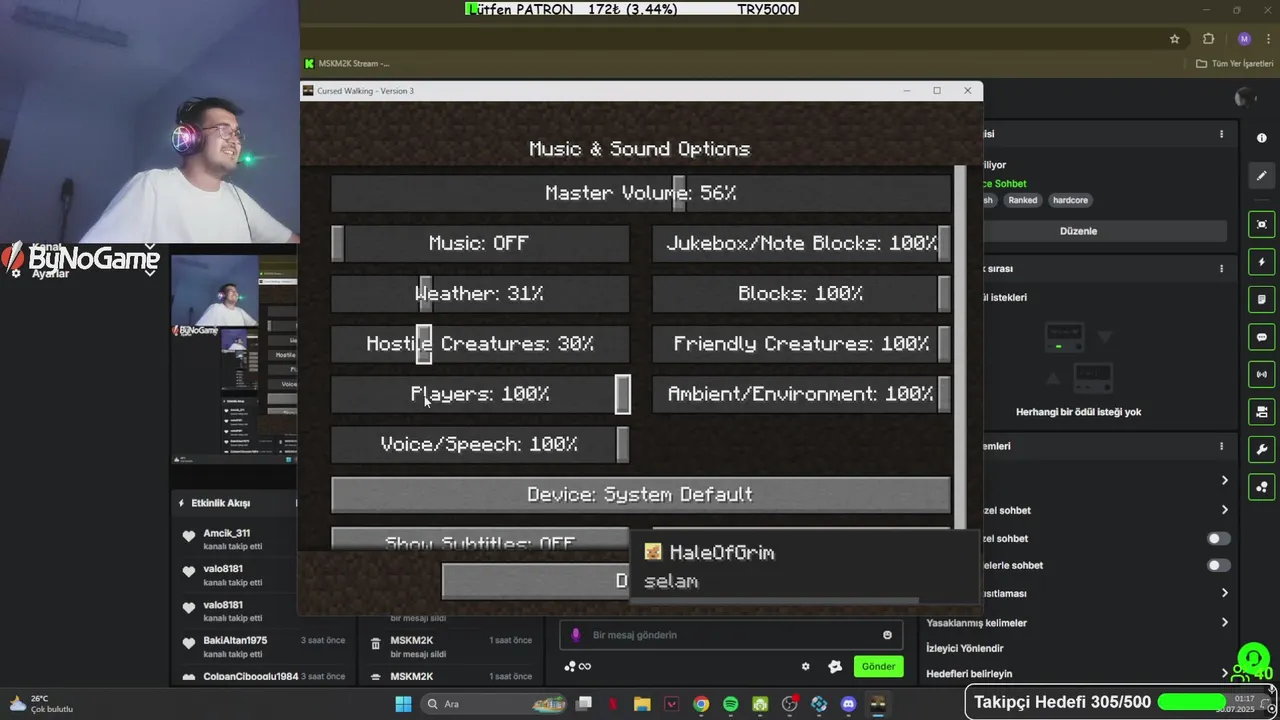Open the weather widget on the taskbar
Viewport: 1280px width, 720px height.
pyautogui.click(x=40, y=704)
